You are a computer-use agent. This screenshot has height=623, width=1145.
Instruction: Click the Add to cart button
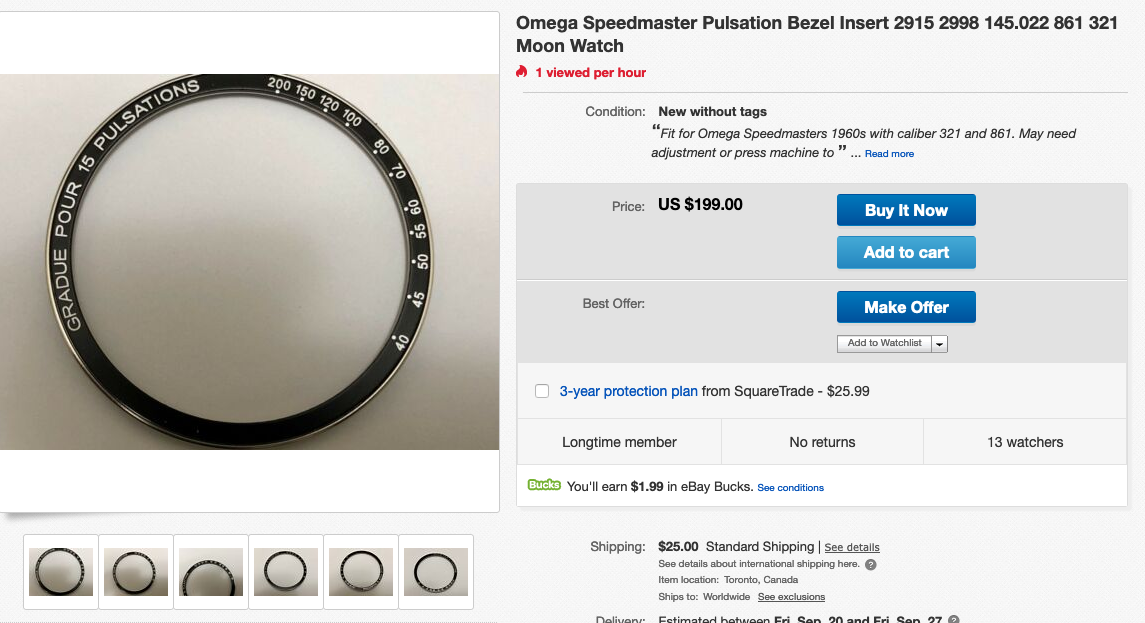[906, 253]
